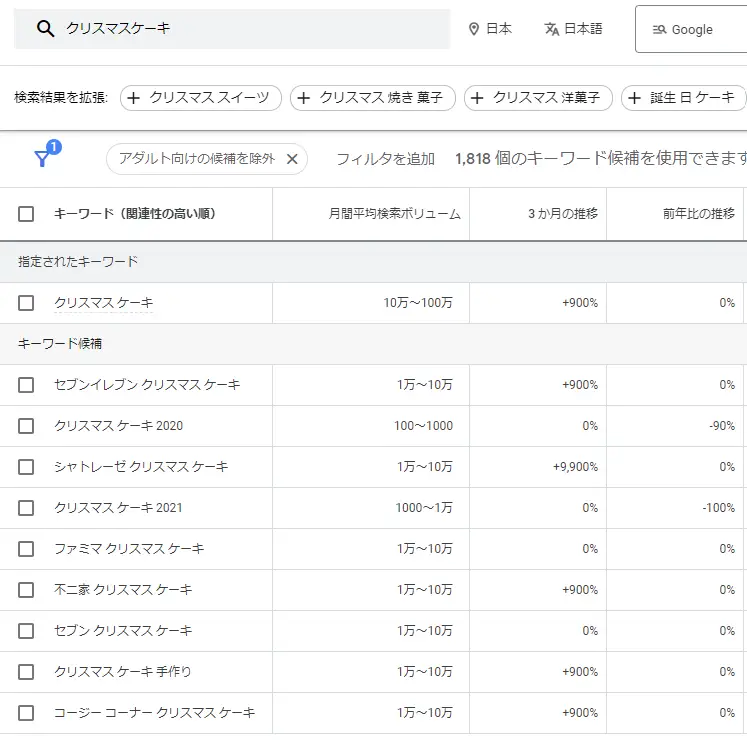Check the シャトレーゼ クリスマス ケーキ checkbox

26,467
